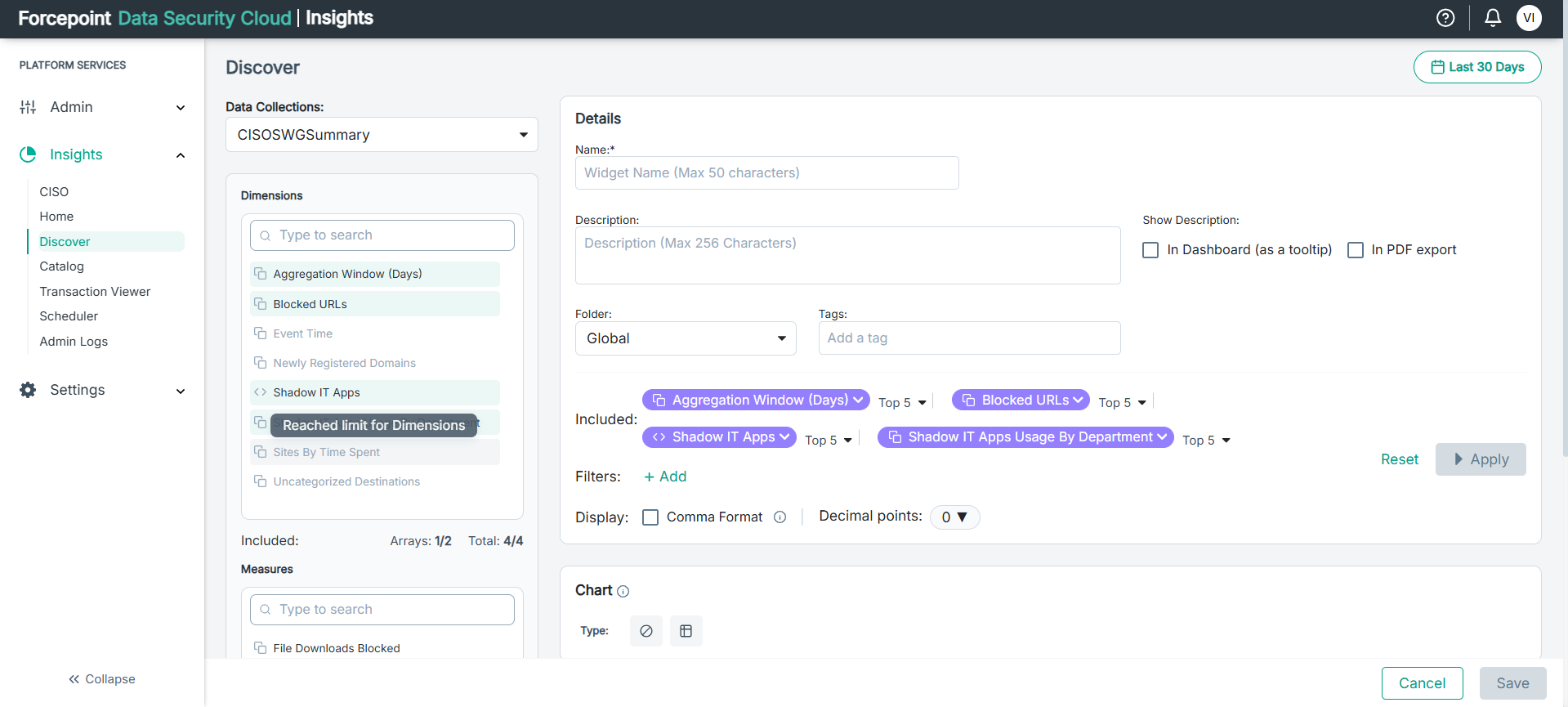Screen dimensions: 1568x707
Task: Check the In PDF export box
Action: point(1356,250)
